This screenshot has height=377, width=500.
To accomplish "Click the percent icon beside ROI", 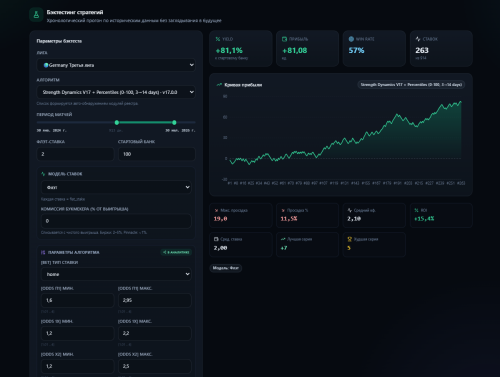I will (x=416, y=210).
